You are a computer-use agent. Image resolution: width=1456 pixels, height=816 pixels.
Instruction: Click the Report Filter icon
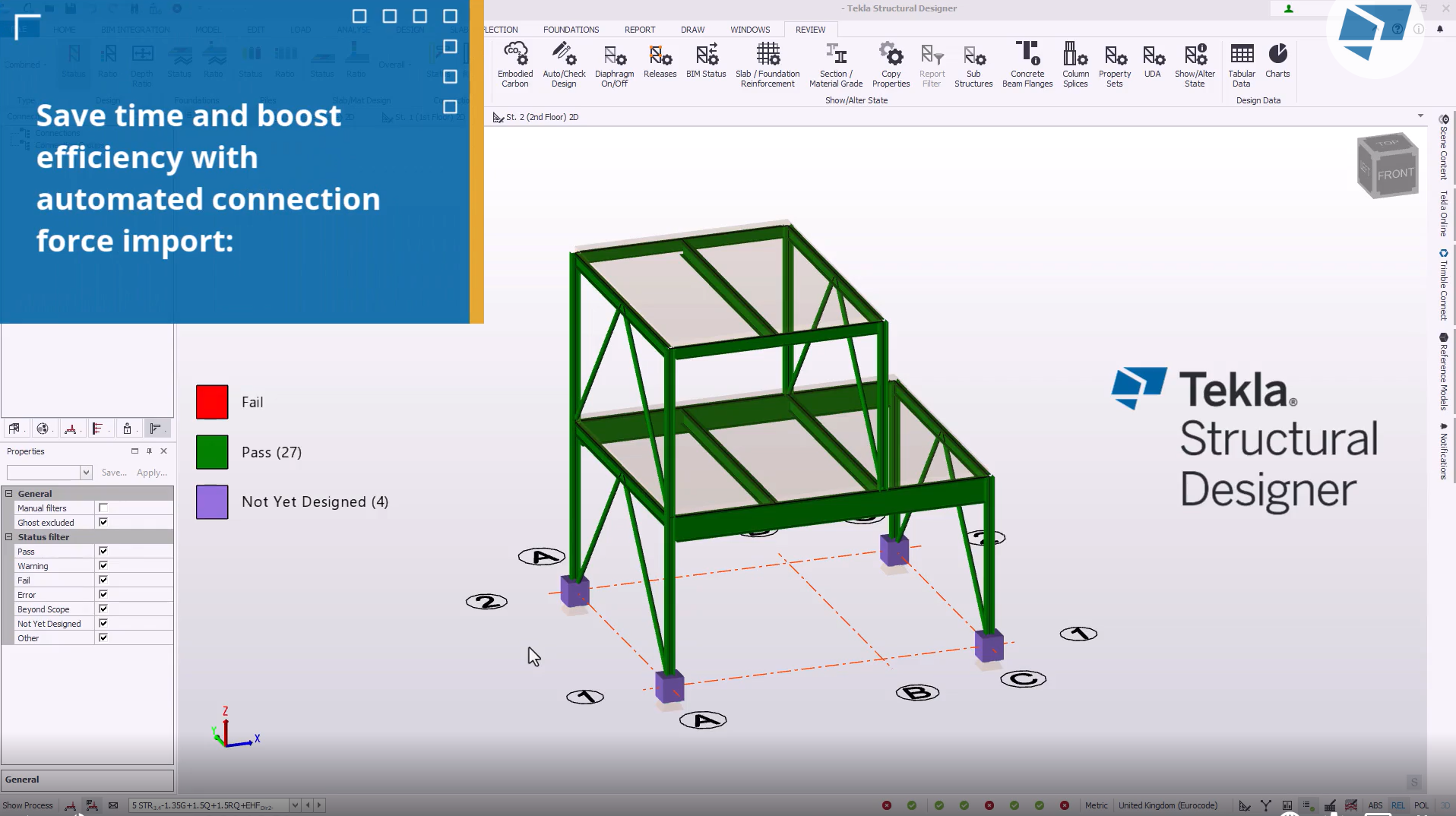[x=932, y=65]
